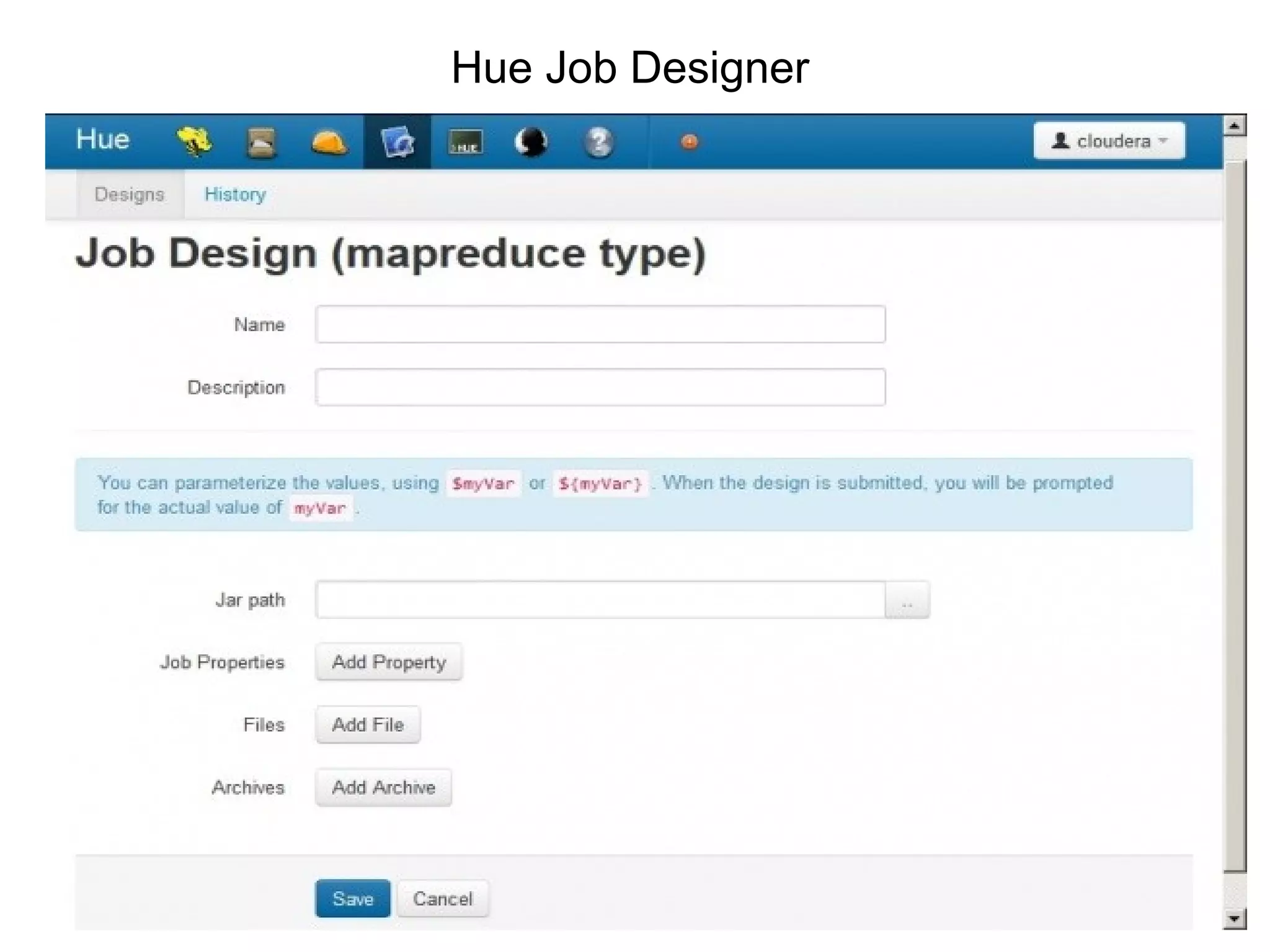Open the Hue Shell terminal icon
This screenshot has width=1270, height=952.
[465, 142]
